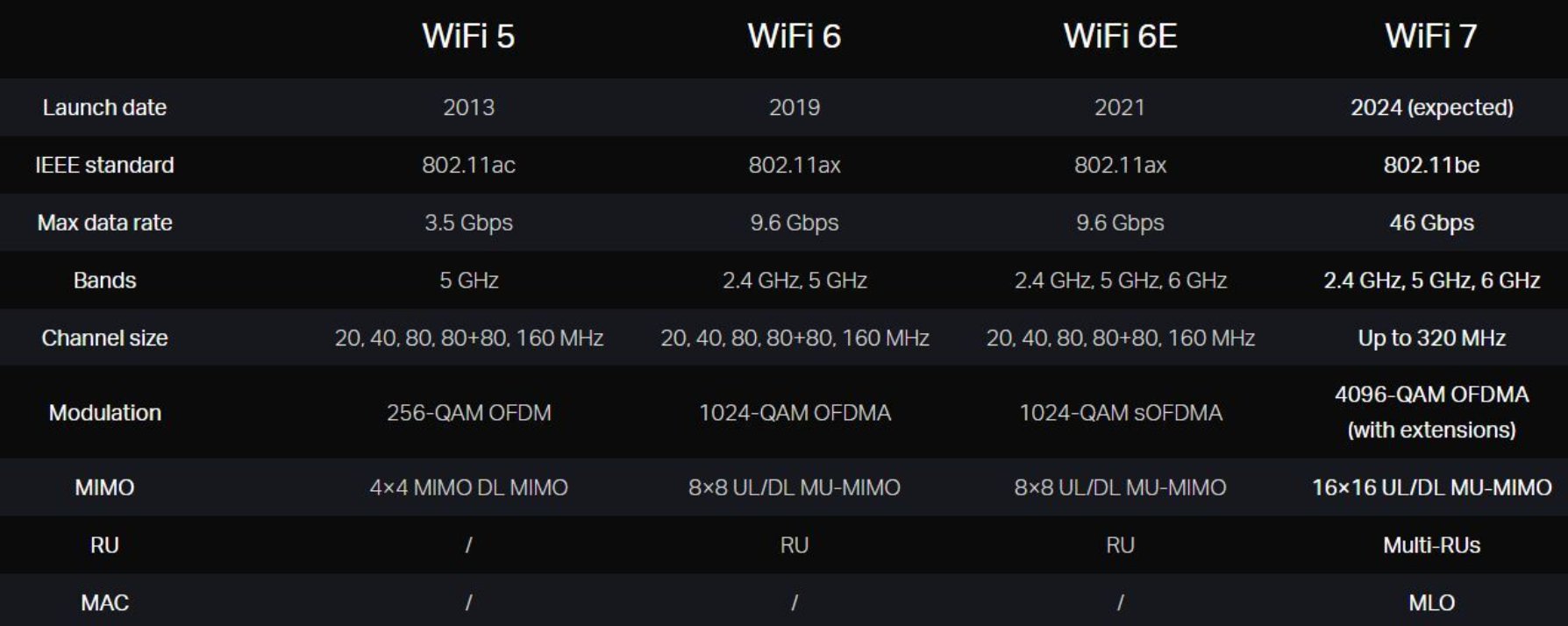Click the Max data rate label
The width and height of the screenshot is (1568, 626).
104,223
